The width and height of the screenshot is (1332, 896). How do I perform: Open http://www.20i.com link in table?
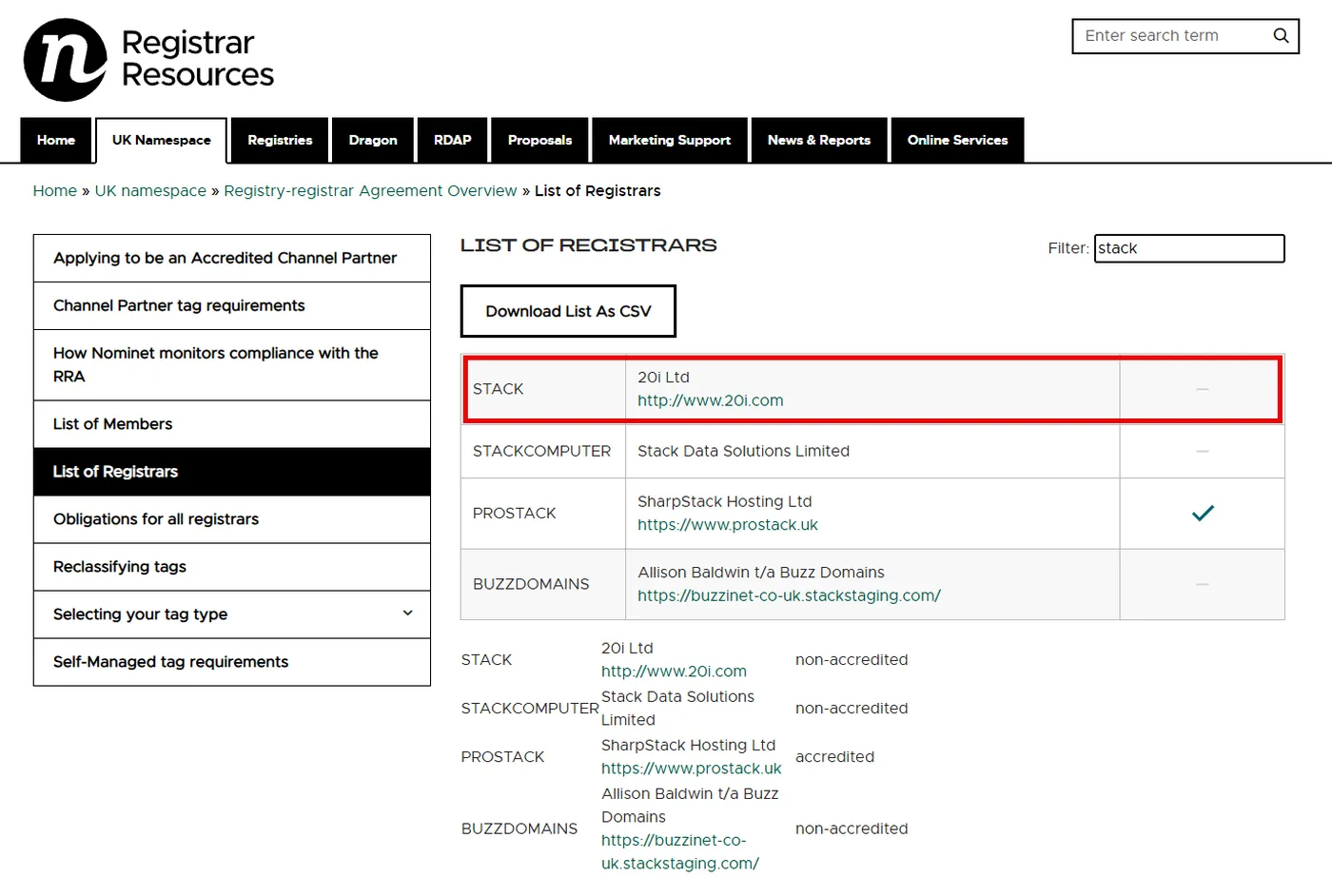[711, 400]
